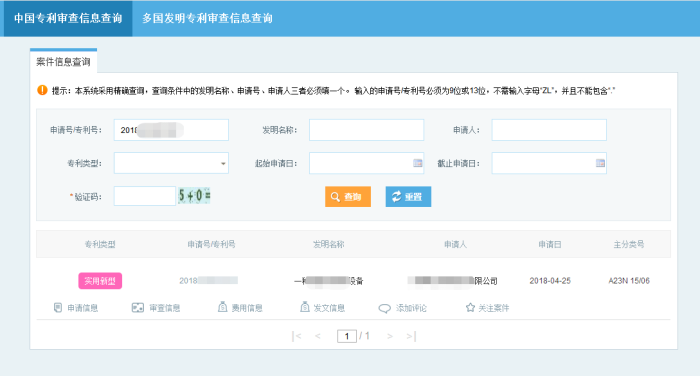The height and width of the screenshot is (376, 700).
Task: Click the result application number starting 2018
Action: (x=208, y=280)
